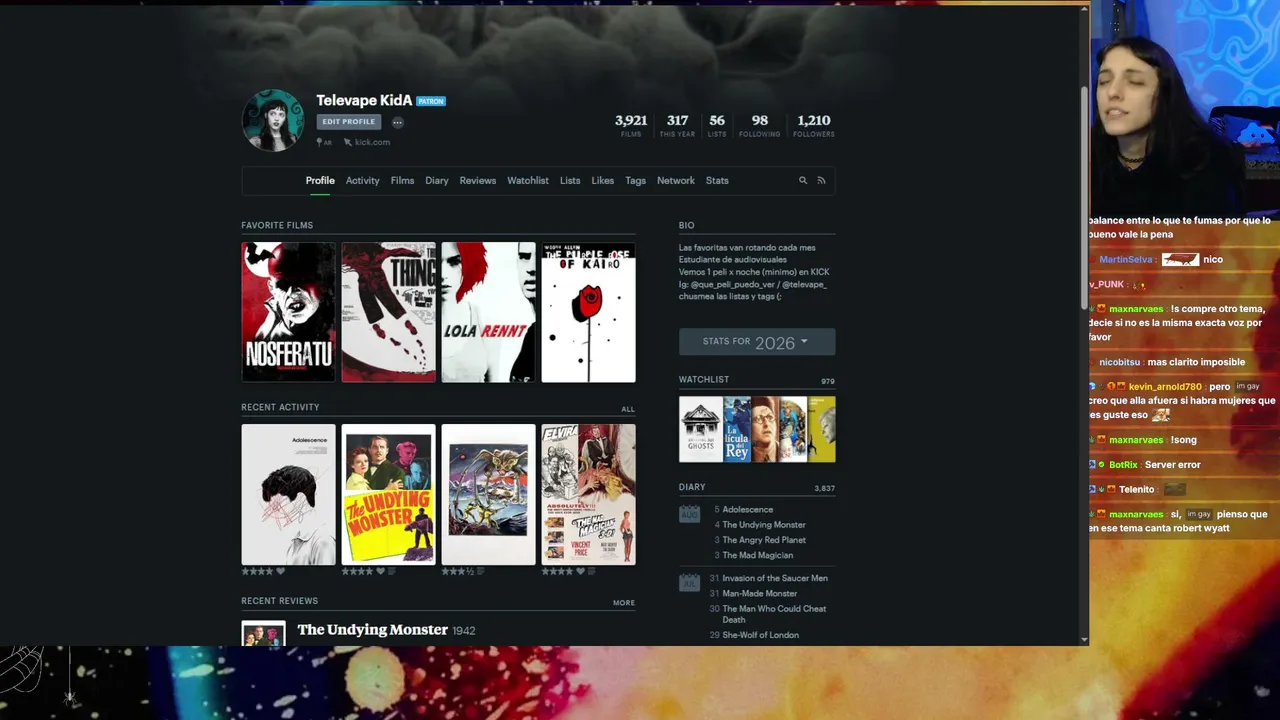Click the August diary calendar icon
This screenshot has height=720, width=1280.
click(690, 513)
